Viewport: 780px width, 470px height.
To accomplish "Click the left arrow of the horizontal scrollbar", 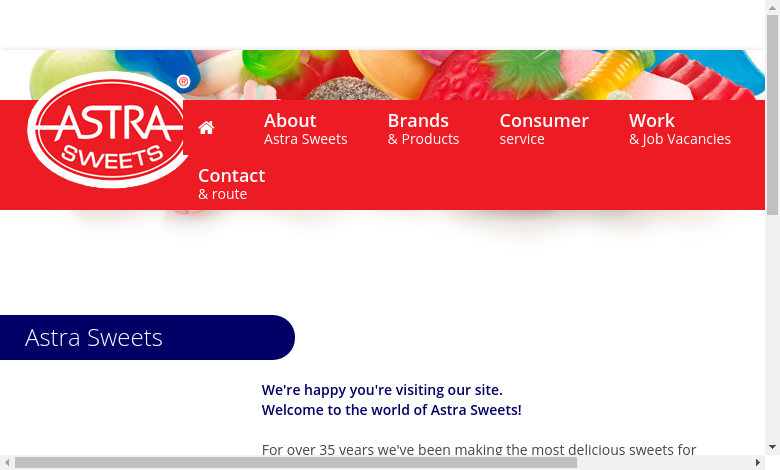I will click(x=7, y=463).
